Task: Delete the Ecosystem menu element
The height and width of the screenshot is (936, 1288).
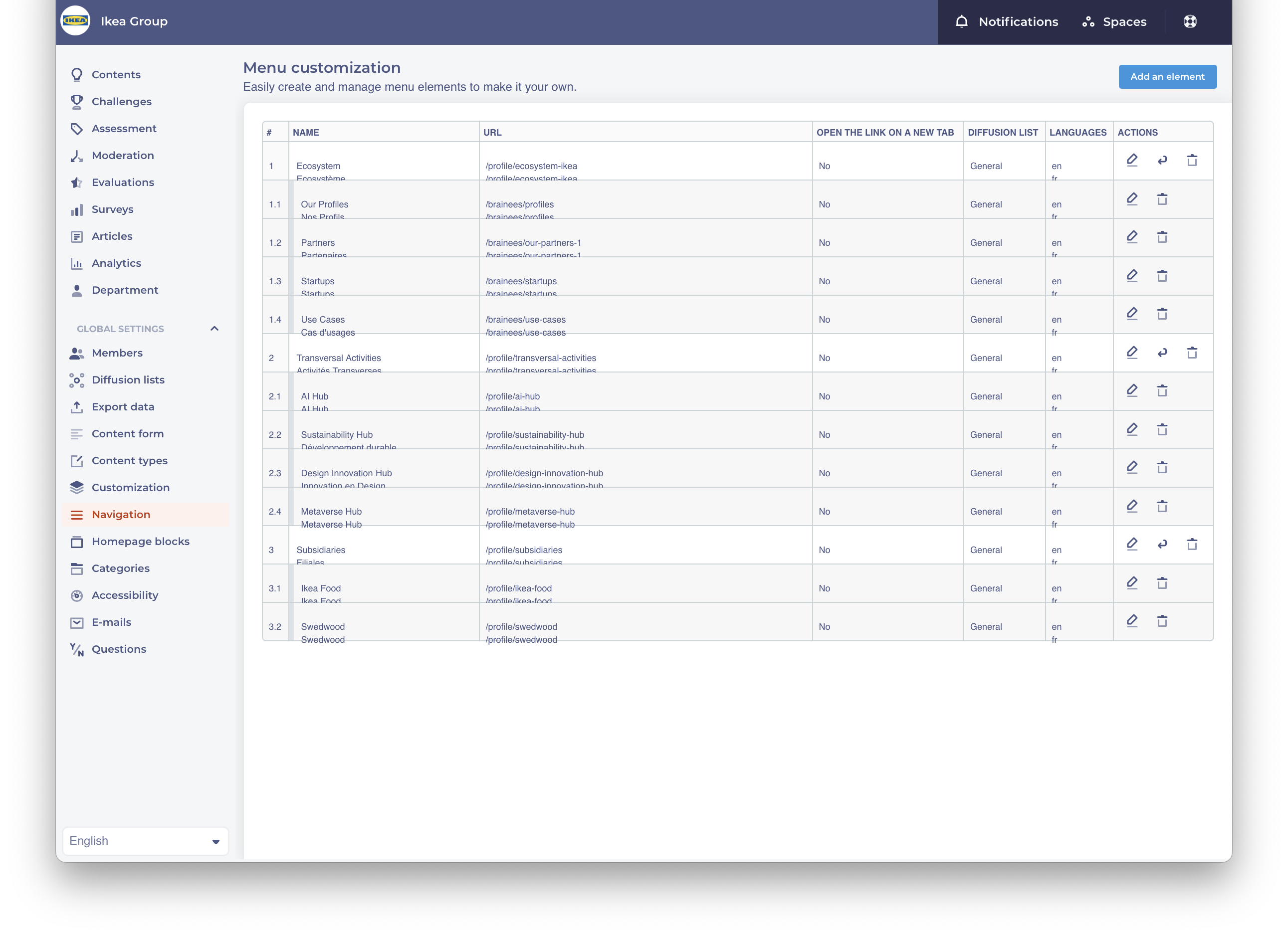Action: (x=1192, y=160)
